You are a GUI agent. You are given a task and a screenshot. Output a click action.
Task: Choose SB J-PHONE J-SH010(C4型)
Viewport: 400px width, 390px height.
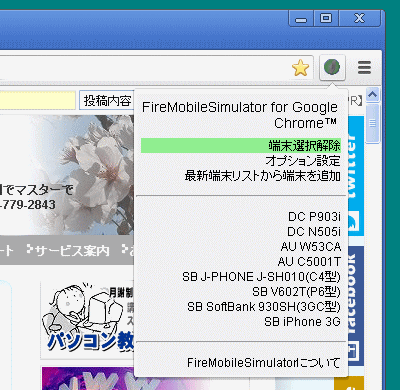(x=261, y=277)
